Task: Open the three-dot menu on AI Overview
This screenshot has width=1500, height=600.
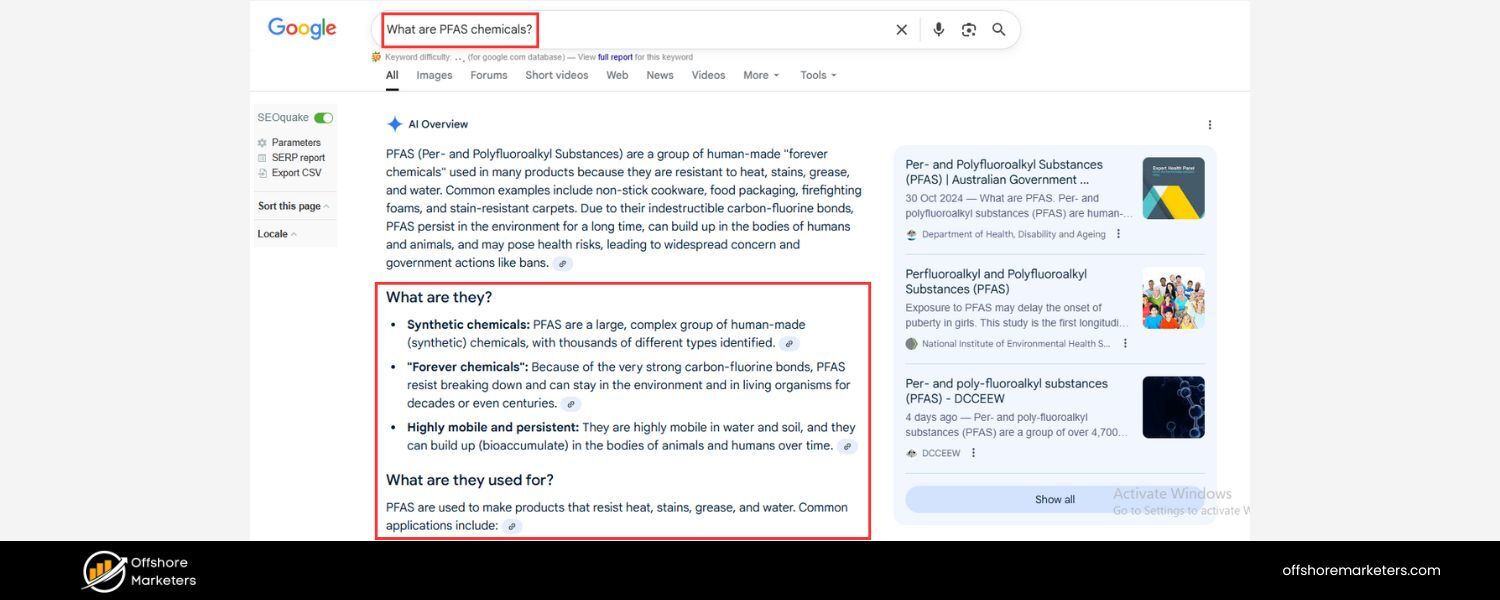Action: tap(1209, 124)
